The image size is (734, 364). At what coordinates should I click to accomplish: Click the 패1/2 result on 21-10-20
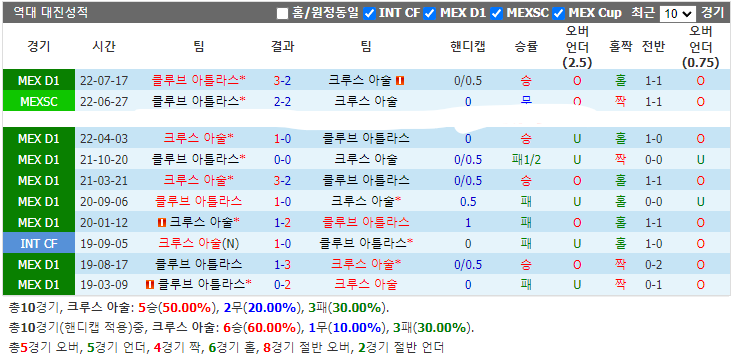[526, 160]
